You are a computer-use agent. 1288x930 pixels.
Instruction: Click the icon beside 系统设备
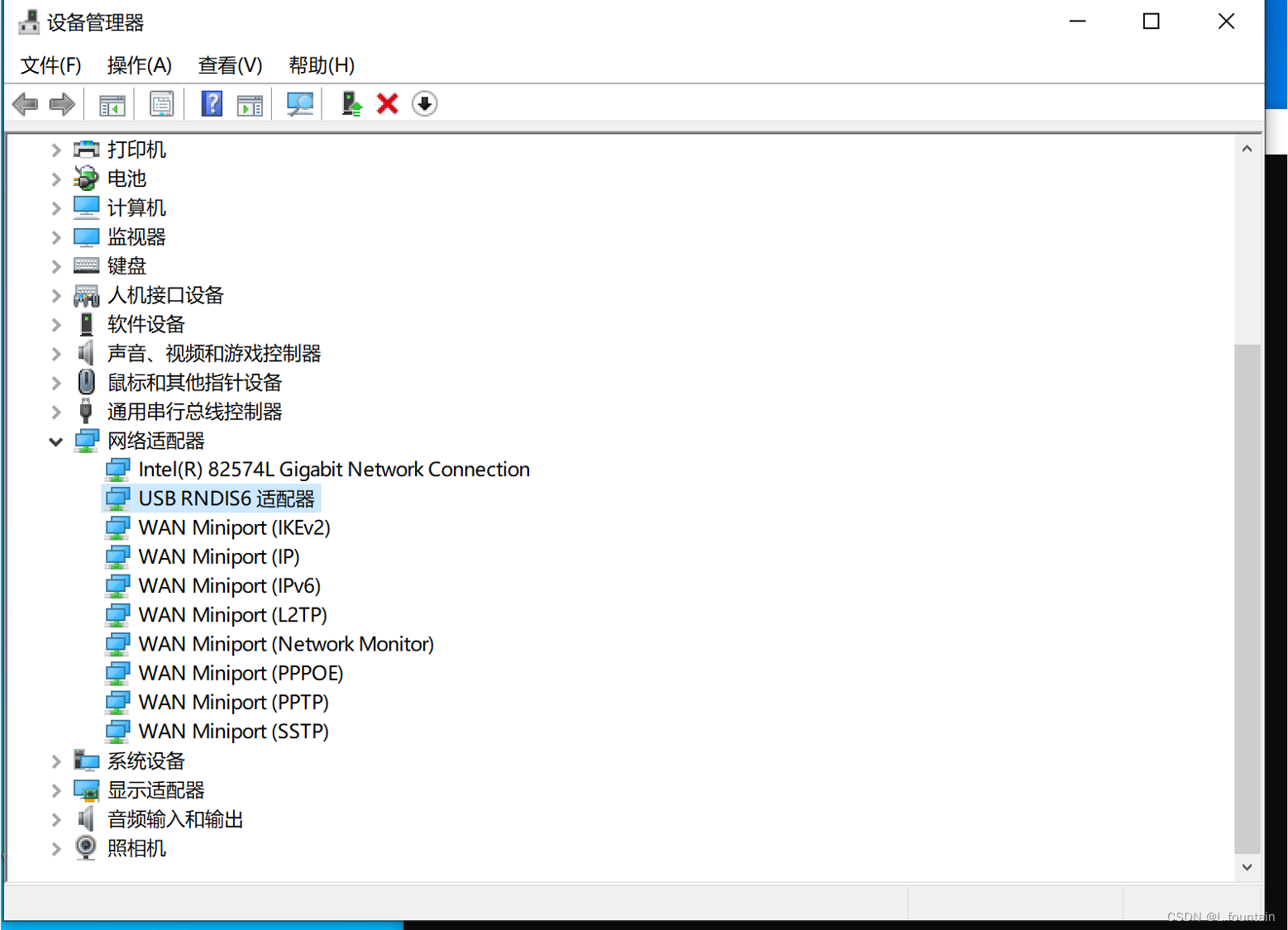point(86,761)
